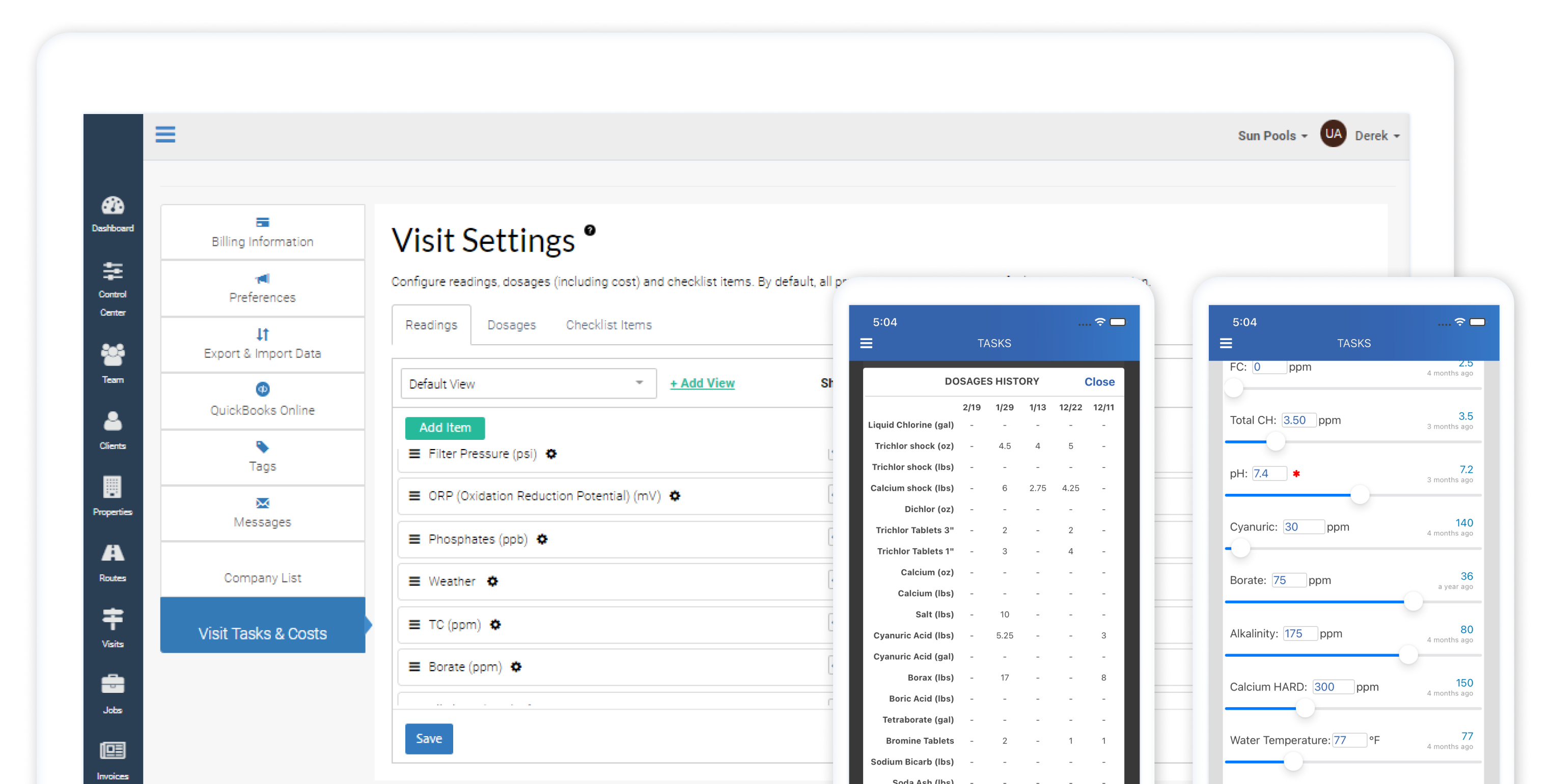Click the Jobs briefcase icon
The image size is (1552, 784).
point(113,685)
